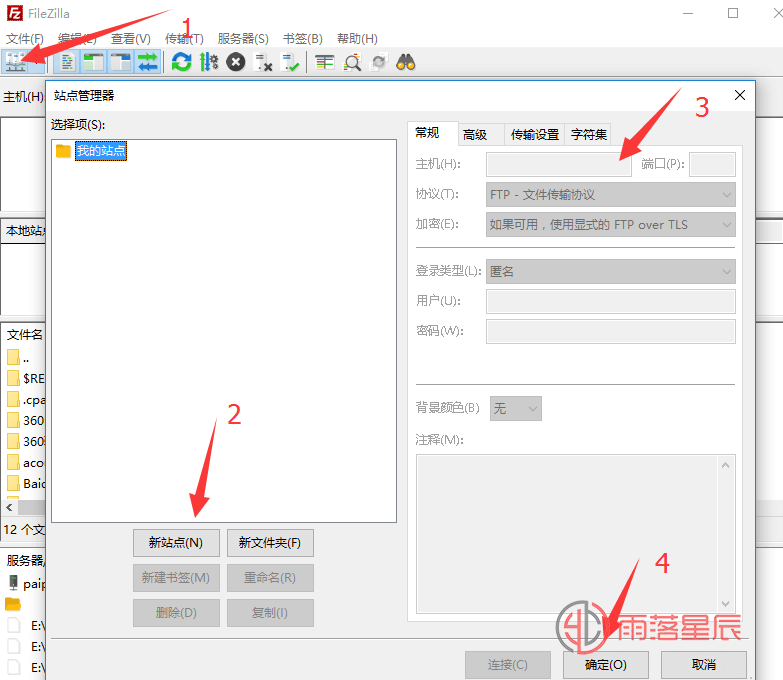Click the comments box scroll up arrow
The height and width of the screenshot is (680, 783).
(x=726, y=465)
